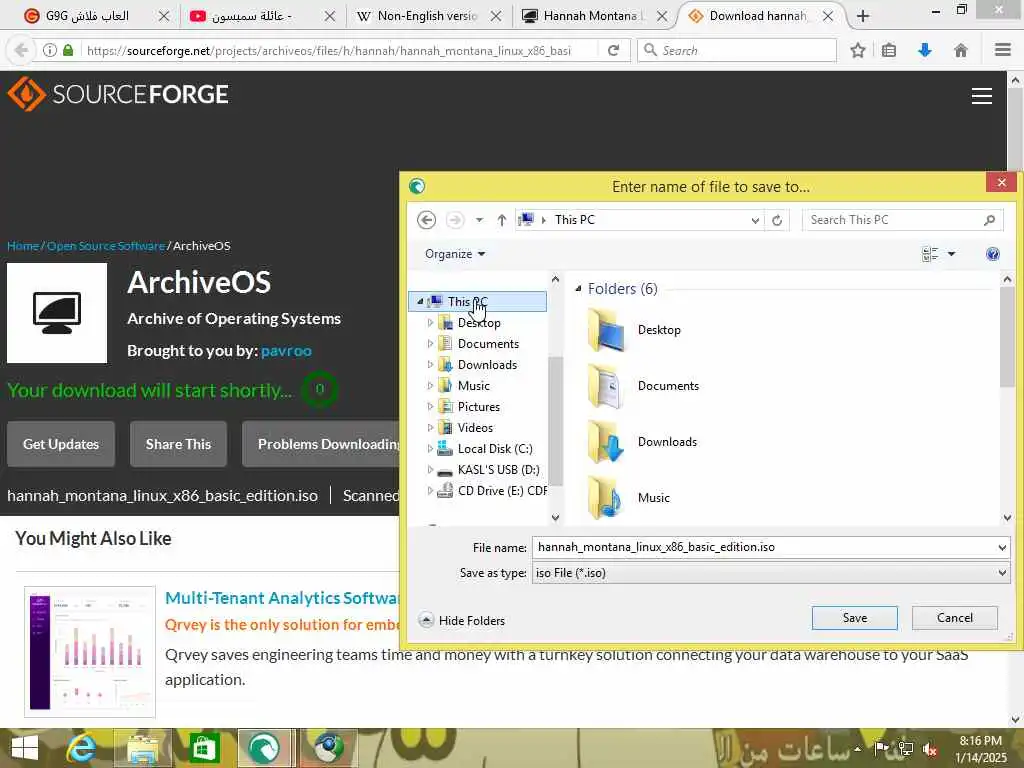
Task: Open Open Source Software breadcrumb link
Action: 106,246
